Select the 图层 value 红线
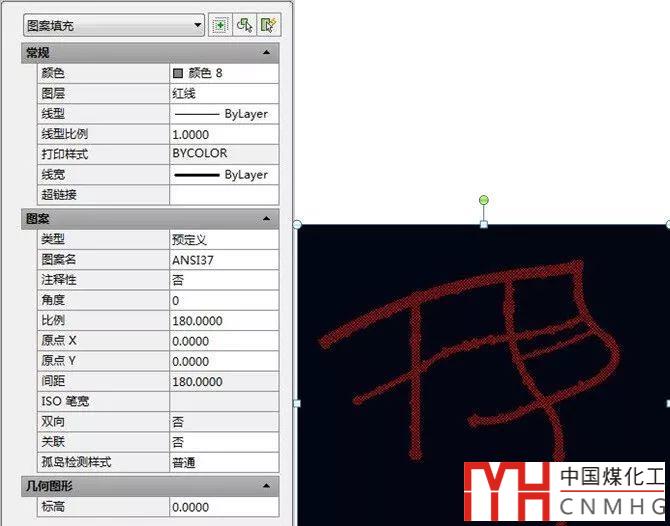This screenshot has height=526, width=670. pos(224,94)
